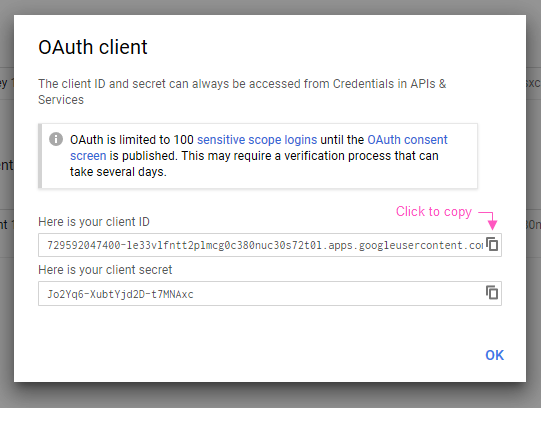
Task: Dismiss the dialog with the OK button
Action: tap(494, 355)
